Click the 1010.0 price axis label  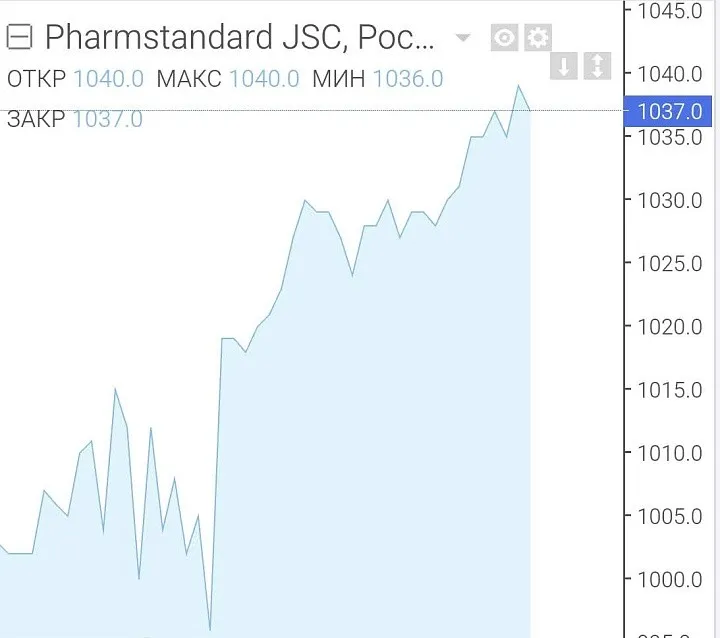pos(670,453)
